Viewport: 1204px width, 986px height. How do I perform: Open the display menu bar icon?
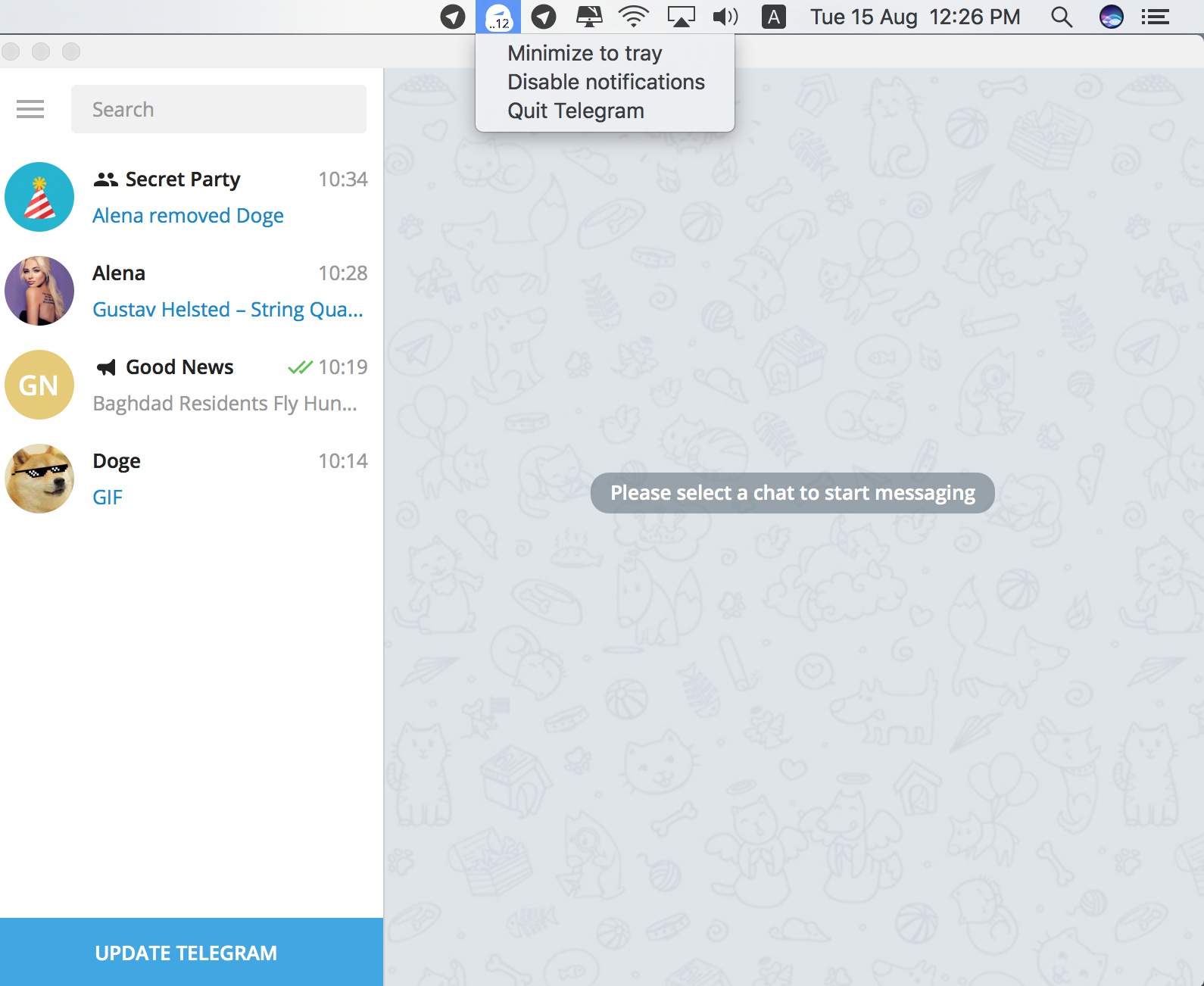[589, 17]
